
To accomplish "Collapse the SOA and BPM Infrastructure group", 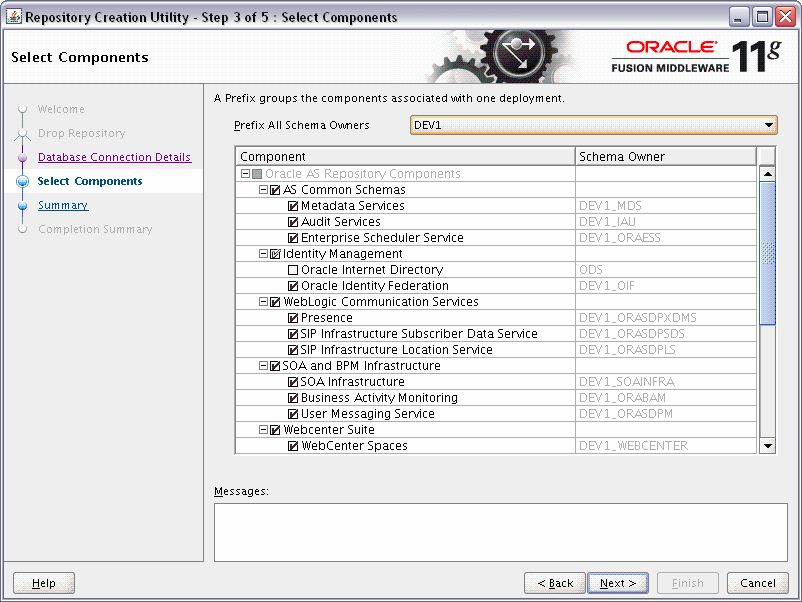I will pyautogui.click(x=265, y=365).
